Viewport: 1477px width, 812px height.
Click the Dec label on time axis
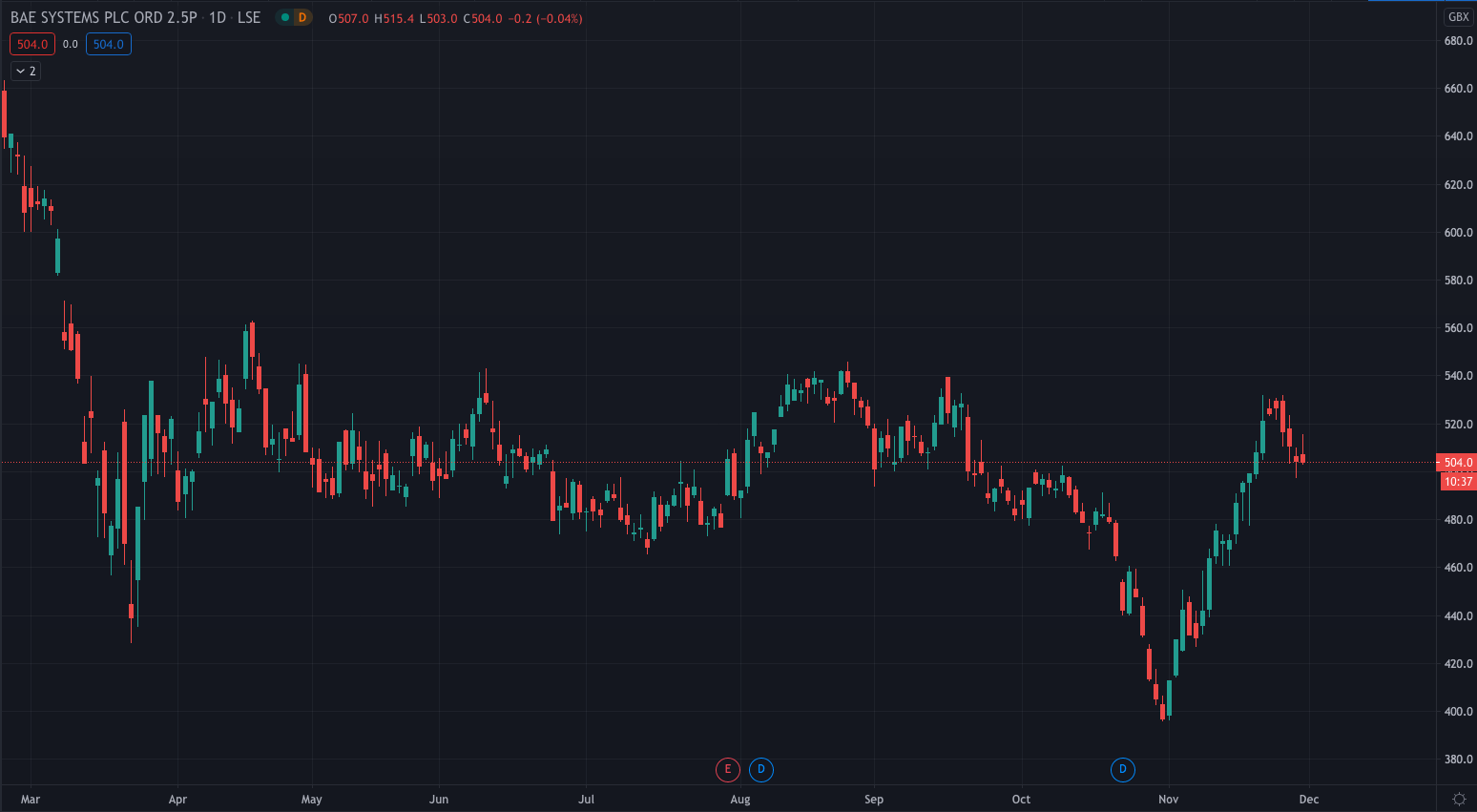pos(1309,800)
